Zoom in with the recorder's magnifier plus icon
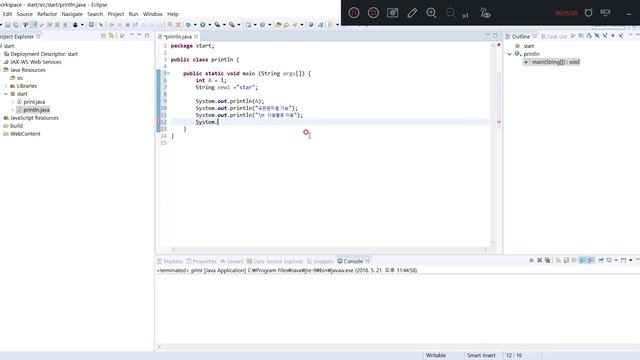 coord(431,13)
